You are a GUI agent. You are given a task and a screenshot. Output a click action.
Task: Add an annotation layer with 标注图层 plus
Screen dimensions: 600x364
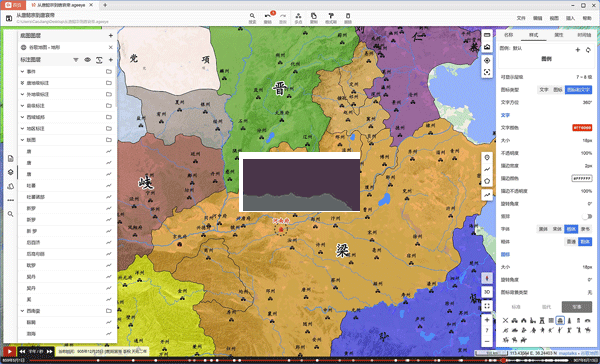tap(111, 60)
